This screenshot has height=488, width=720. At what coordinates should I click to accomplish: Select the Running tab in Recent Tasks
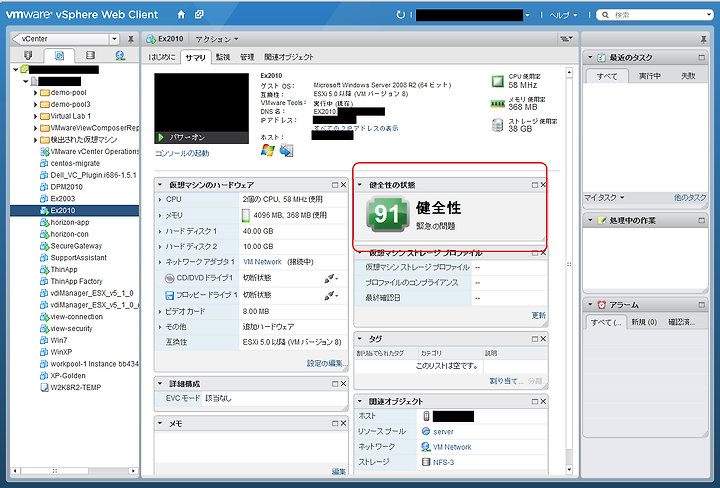tap(650, 76)
